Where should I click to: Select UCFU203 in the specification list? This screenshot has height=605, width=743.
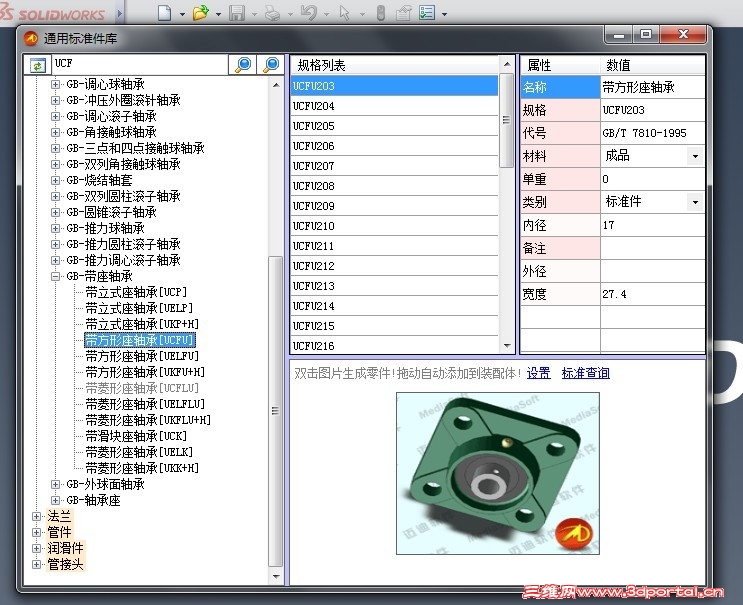394,86
